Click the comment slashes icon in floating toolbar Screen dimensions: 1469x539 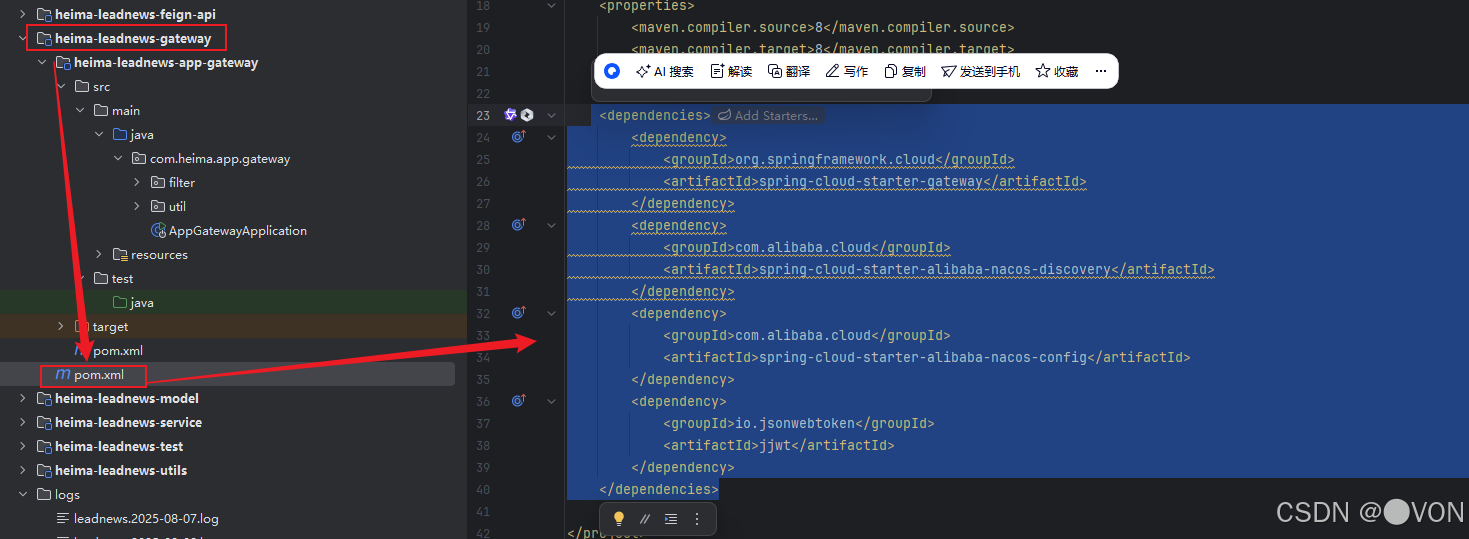pyautogui.click(x=645, y=519)
